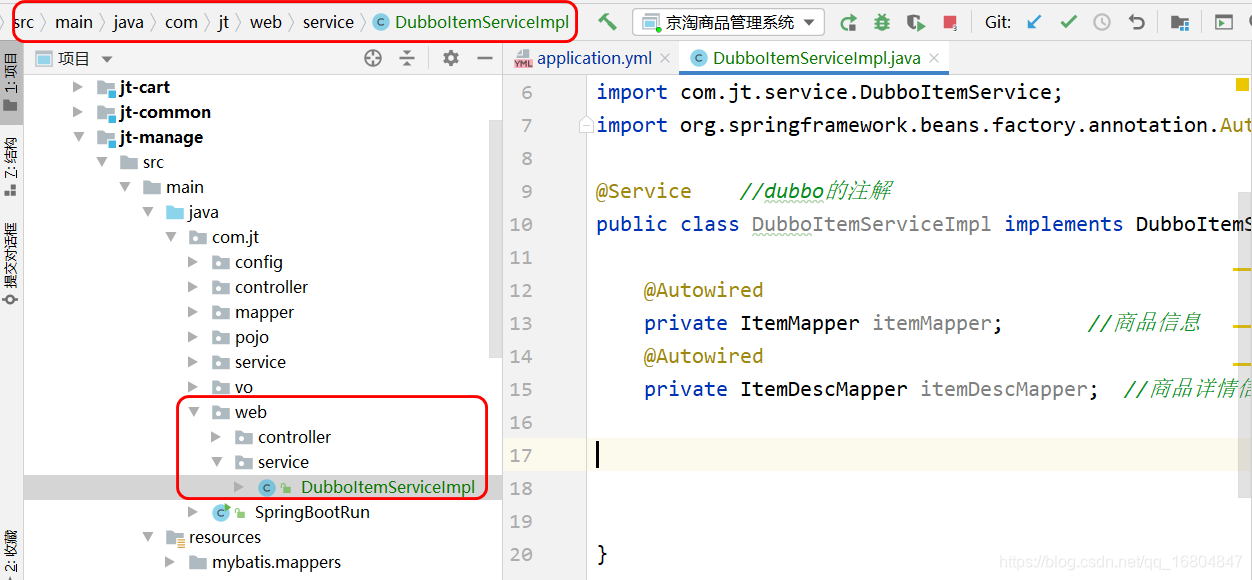Collapse the main folder arrow
The image size is (1252, 580).
[124, 187]
